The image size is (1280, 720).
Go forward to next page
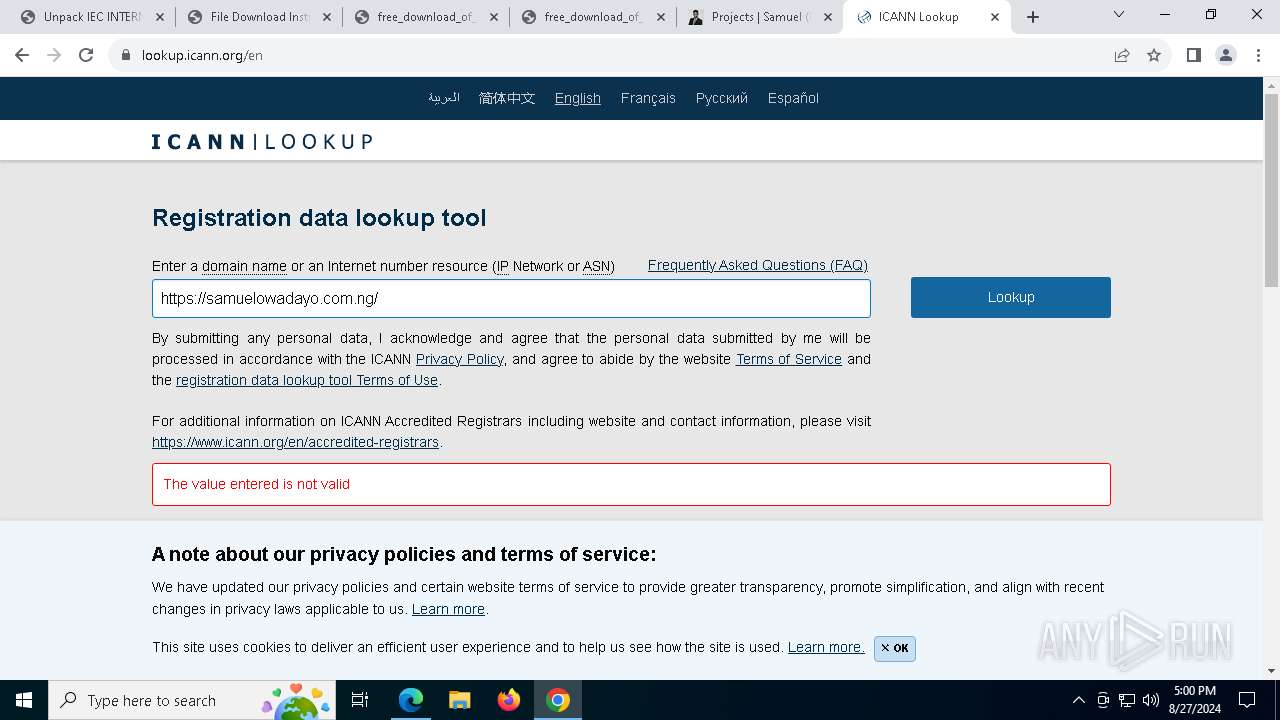[54, 55]
